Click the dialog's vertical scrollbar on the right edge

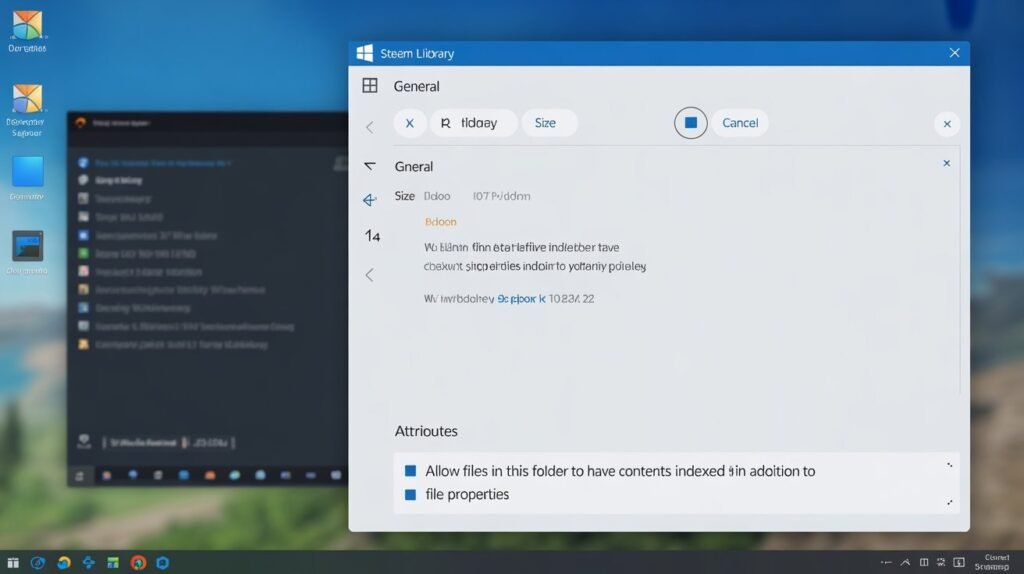pos(959,270)
